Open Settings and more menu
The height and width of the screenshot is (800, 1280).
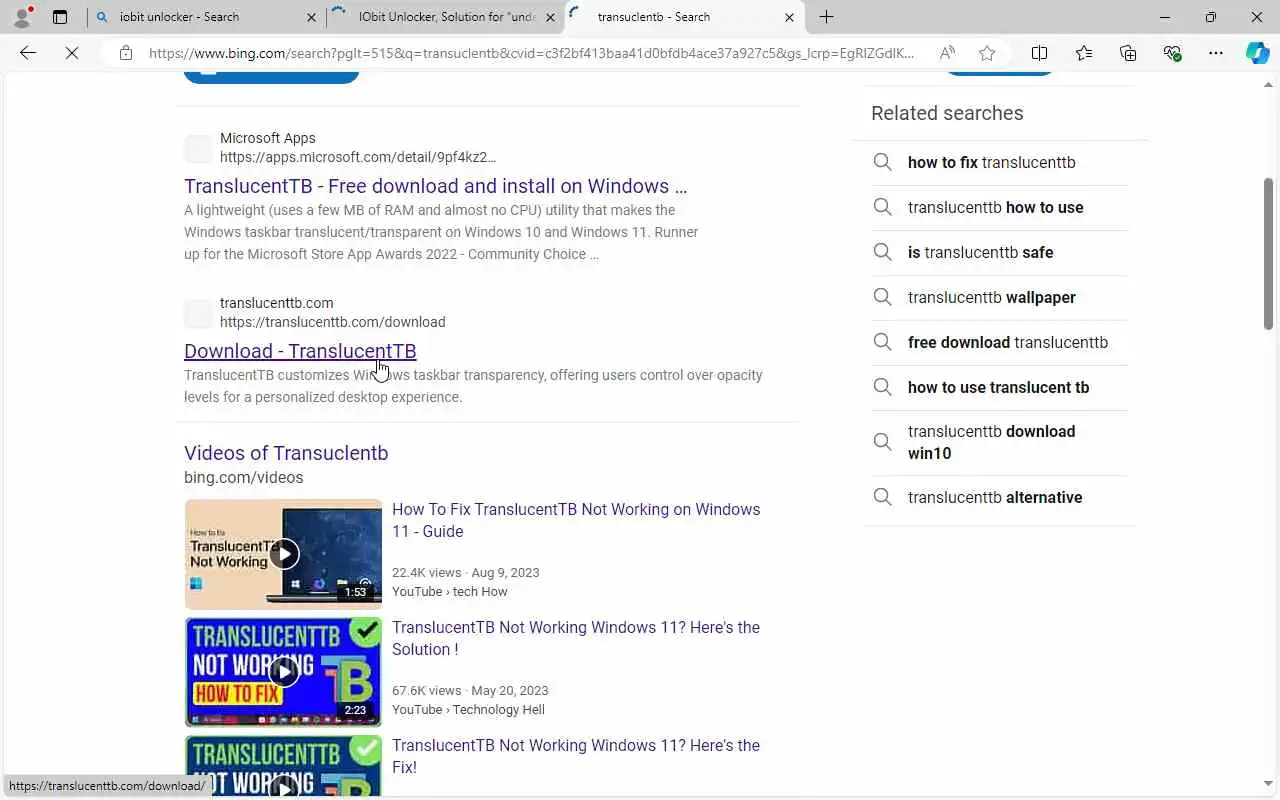click(1216, 53)
